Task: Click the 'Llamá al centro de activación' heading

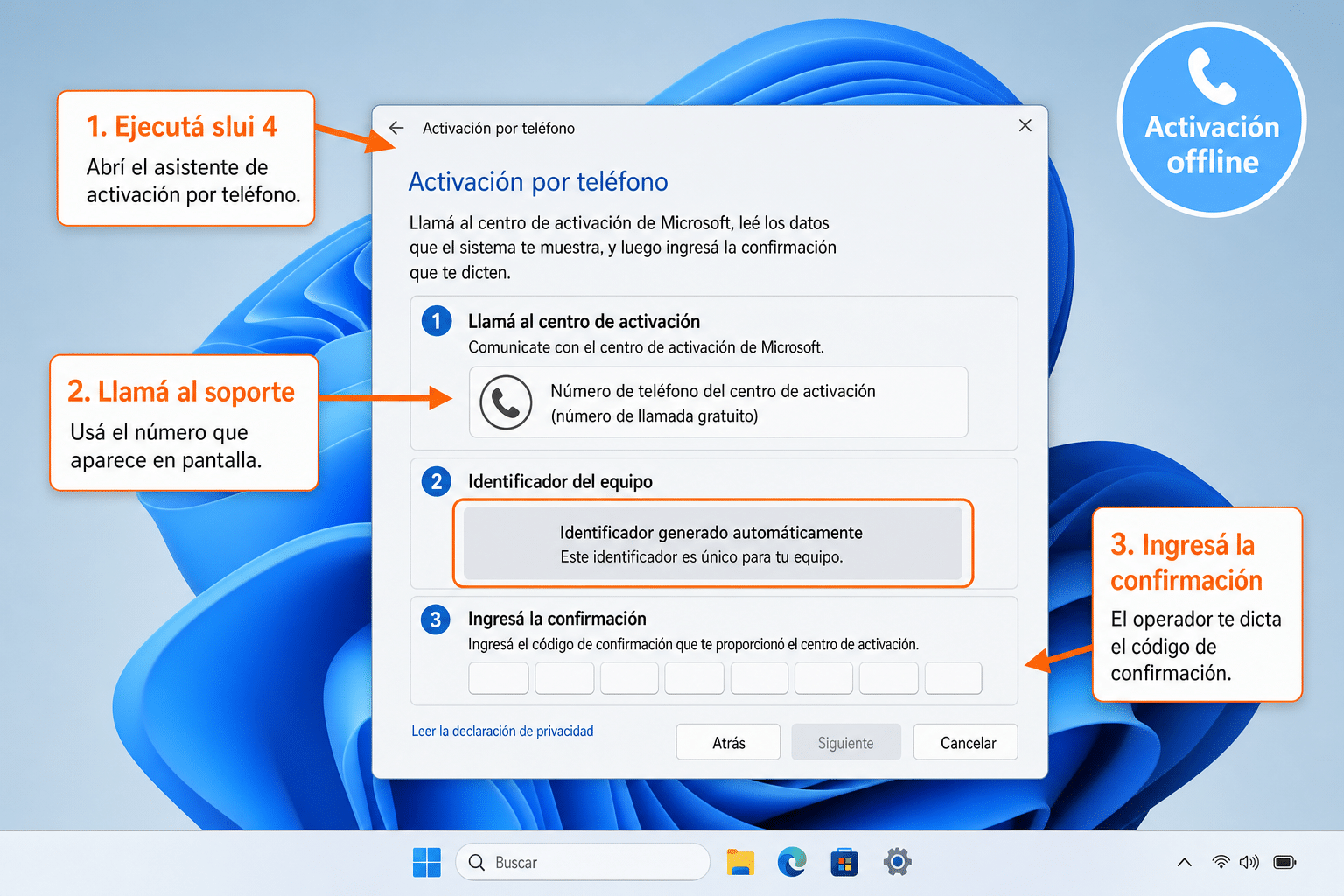Action: pyautogui.click(x=584, y=321)
